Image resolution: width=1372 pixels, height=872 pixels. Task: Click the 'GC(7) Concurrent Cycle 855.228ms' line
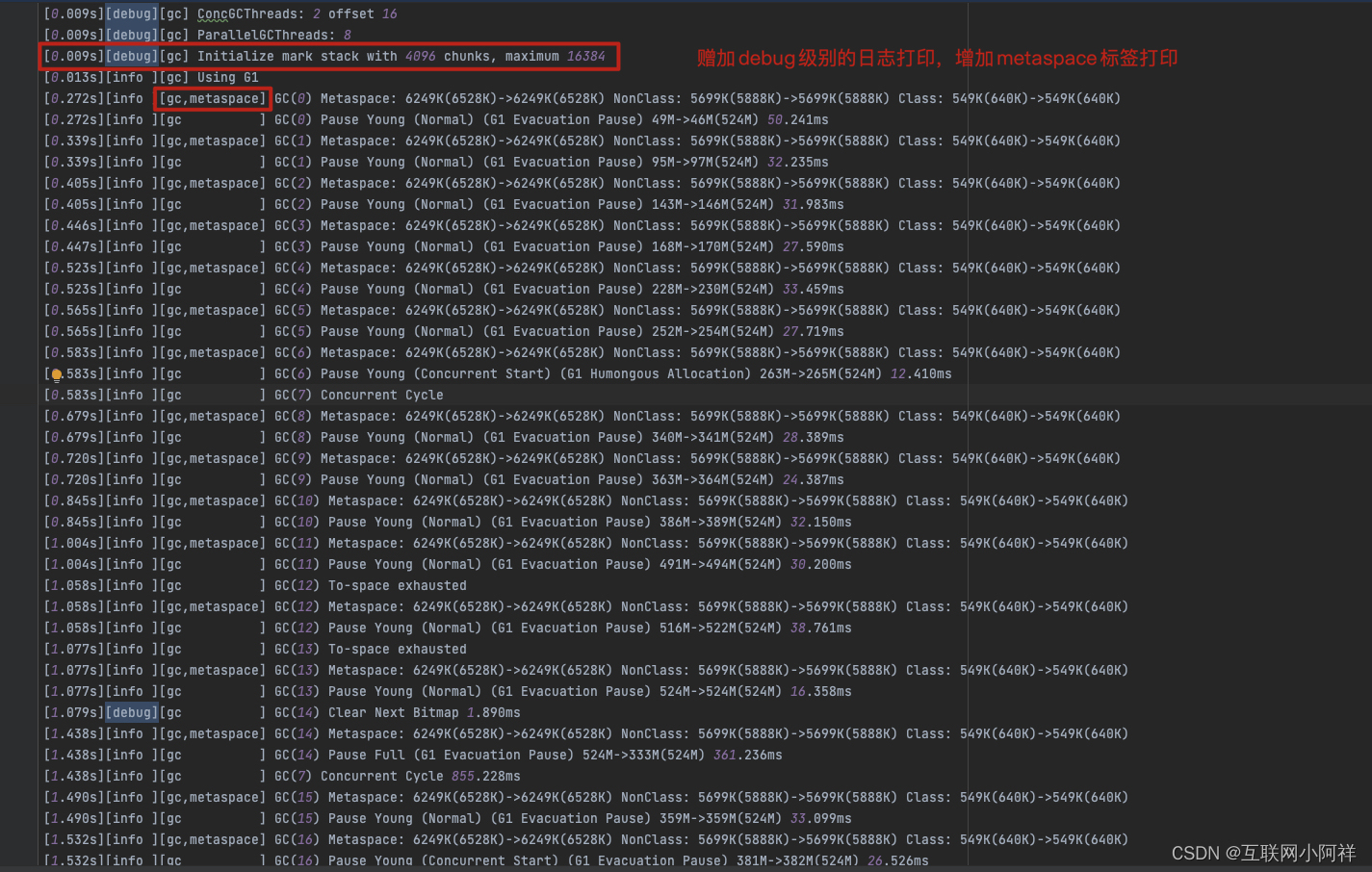282,776
